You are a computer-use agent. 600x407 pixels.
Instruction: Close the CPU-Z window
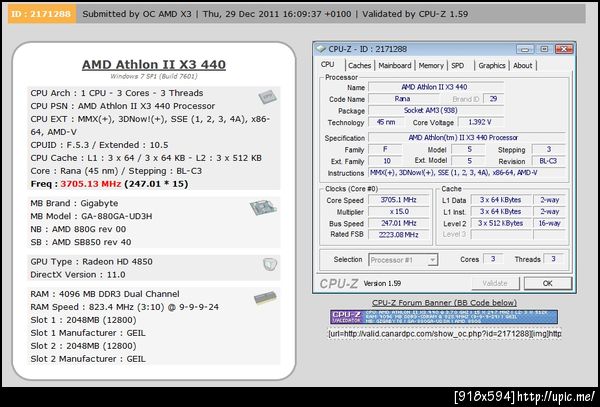tap(564, 49)
